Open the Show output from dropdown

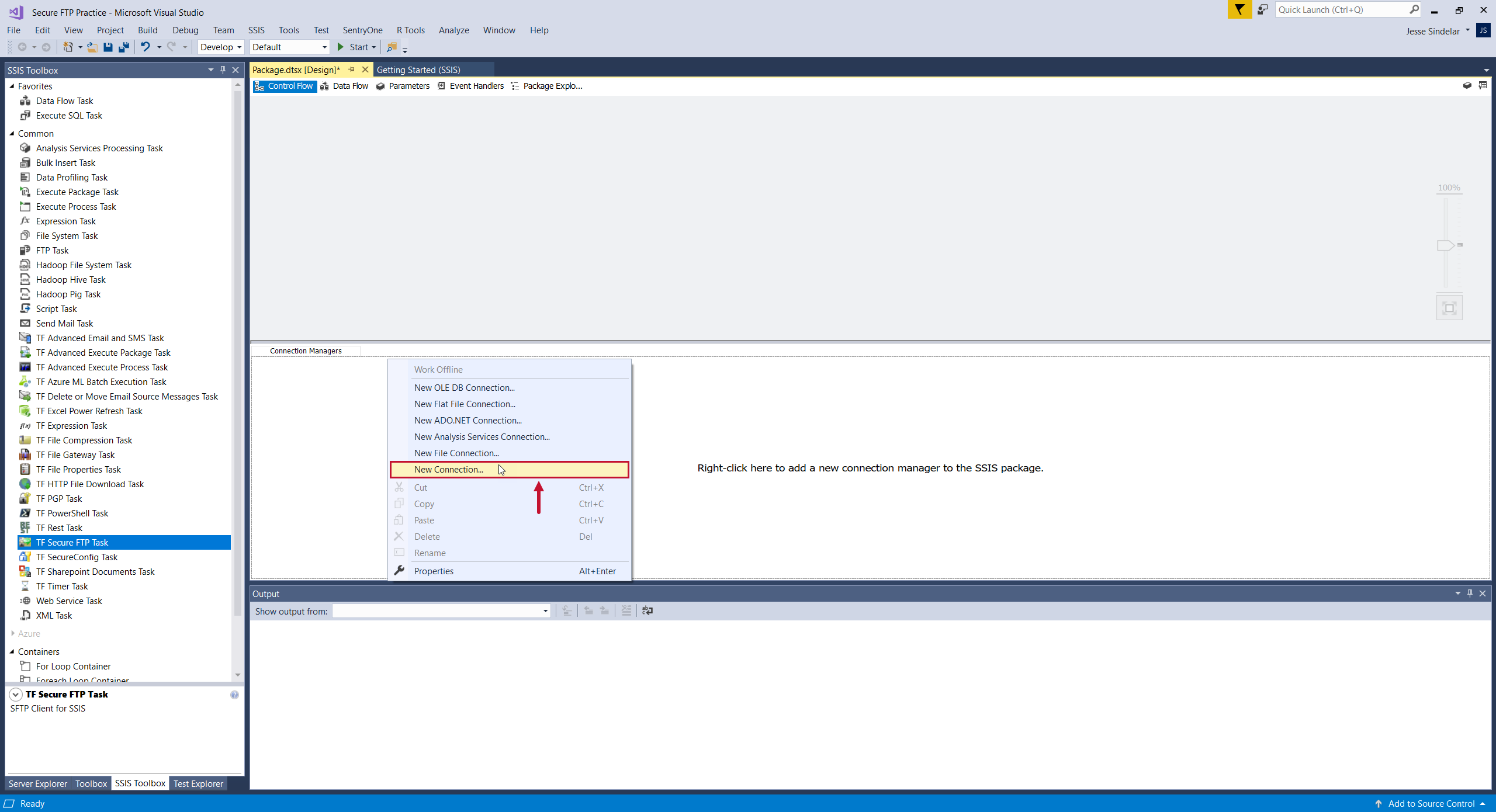(x=543, y=611)
